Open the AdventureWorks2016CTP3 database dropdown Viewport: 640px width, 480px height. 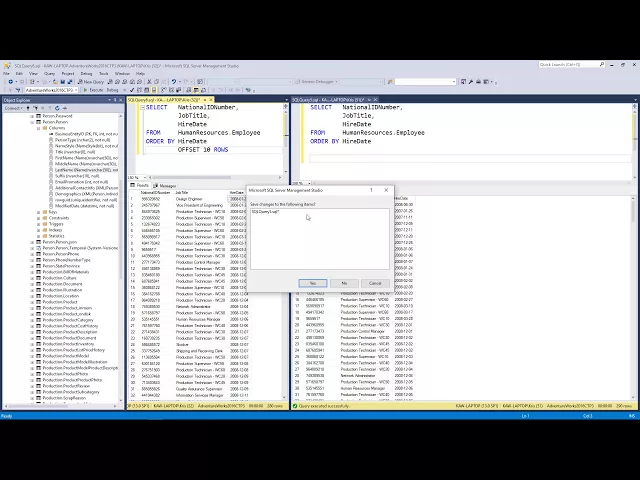[x=76, y=90]
